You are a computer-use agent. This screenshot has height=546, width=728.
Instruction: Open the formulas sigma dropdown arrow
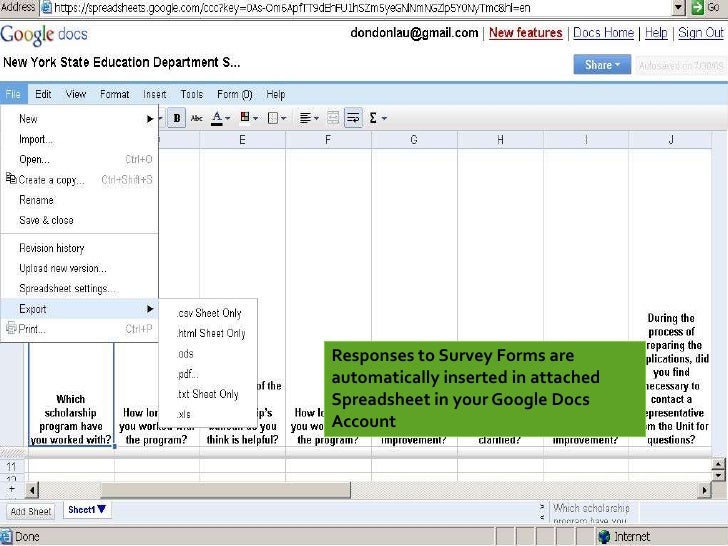pos(384,118)
